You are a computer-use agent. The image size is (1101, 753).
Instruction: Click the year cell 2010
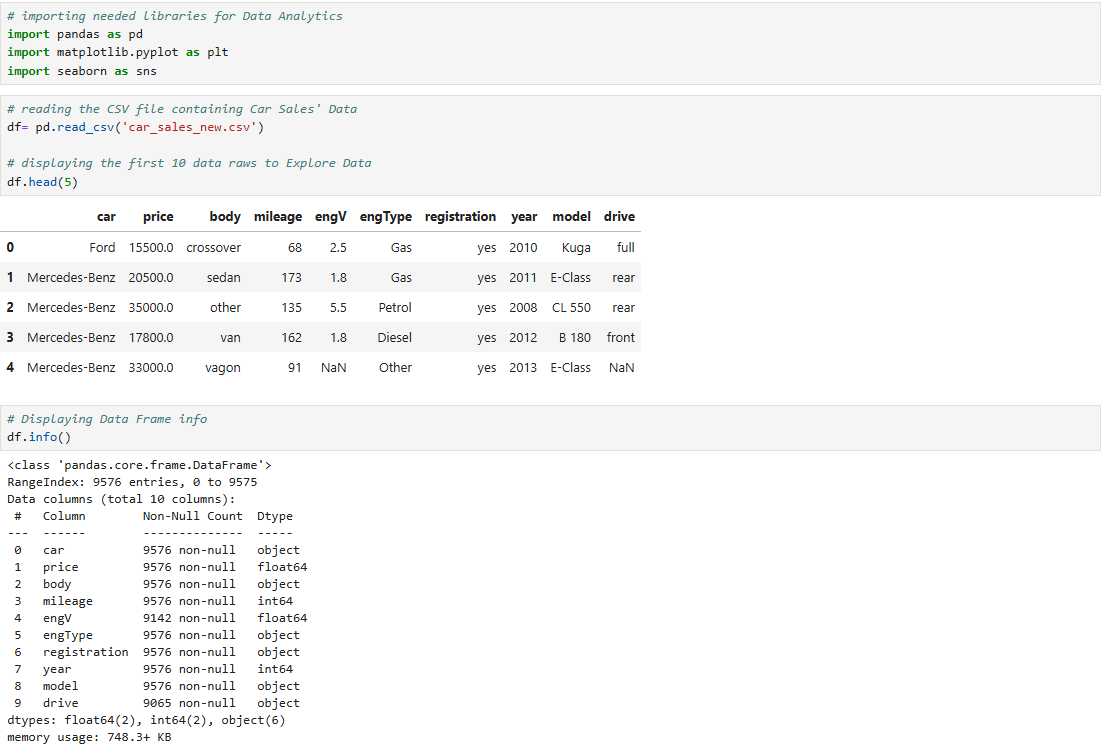[x=523, y=247]
